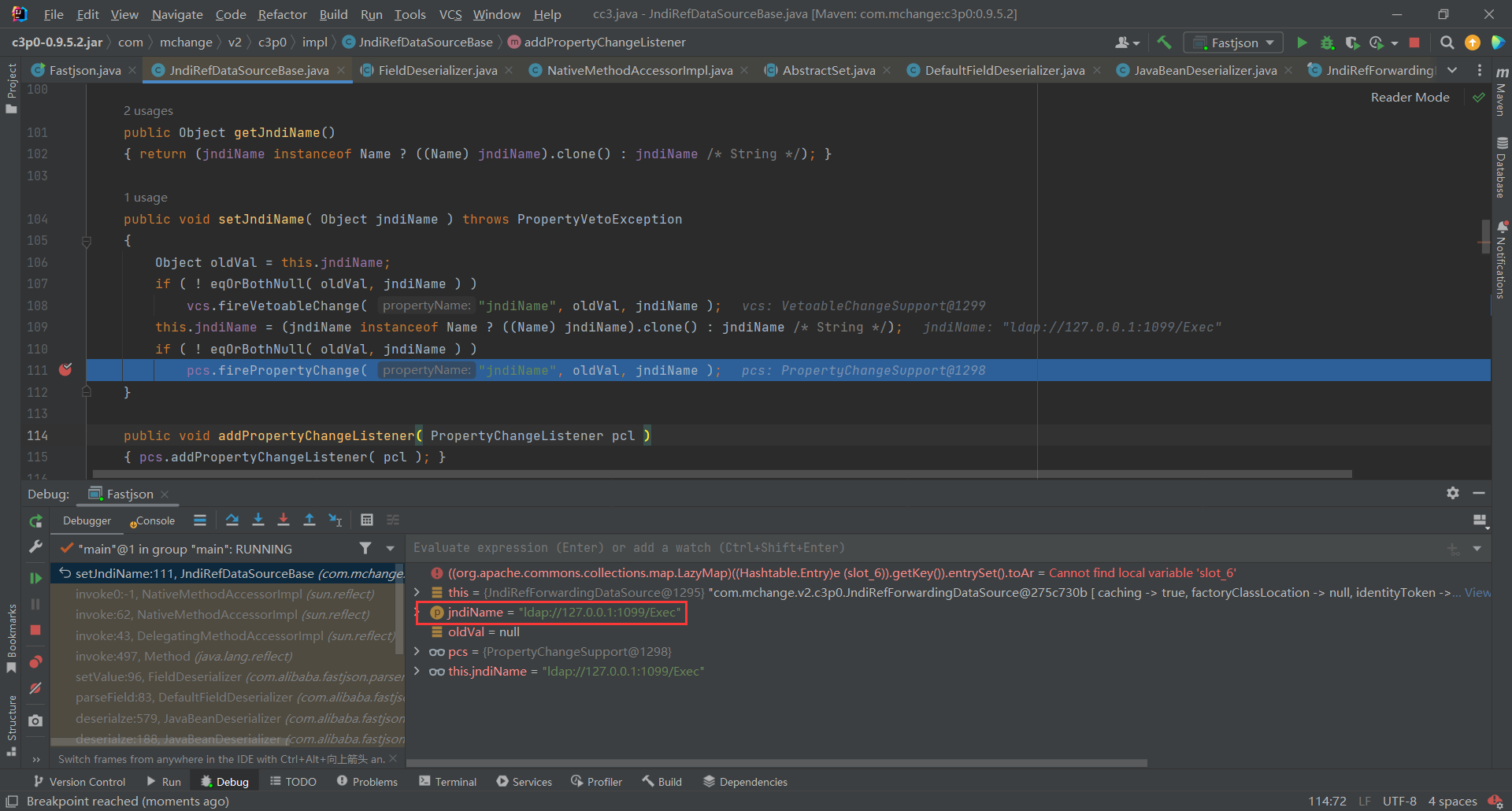Expand more debug sidebar actions chevron

35,760
